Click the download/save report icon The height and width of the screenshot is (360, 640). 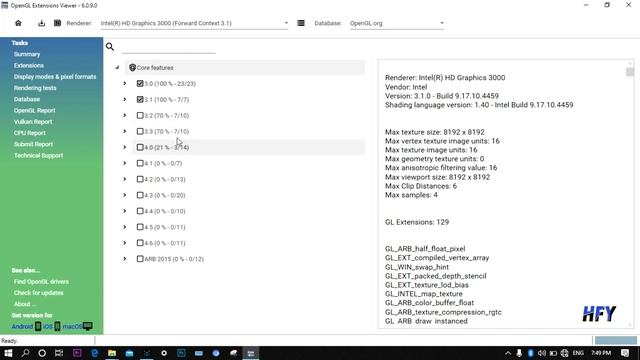pyautogui.click(x=42, y=23)
